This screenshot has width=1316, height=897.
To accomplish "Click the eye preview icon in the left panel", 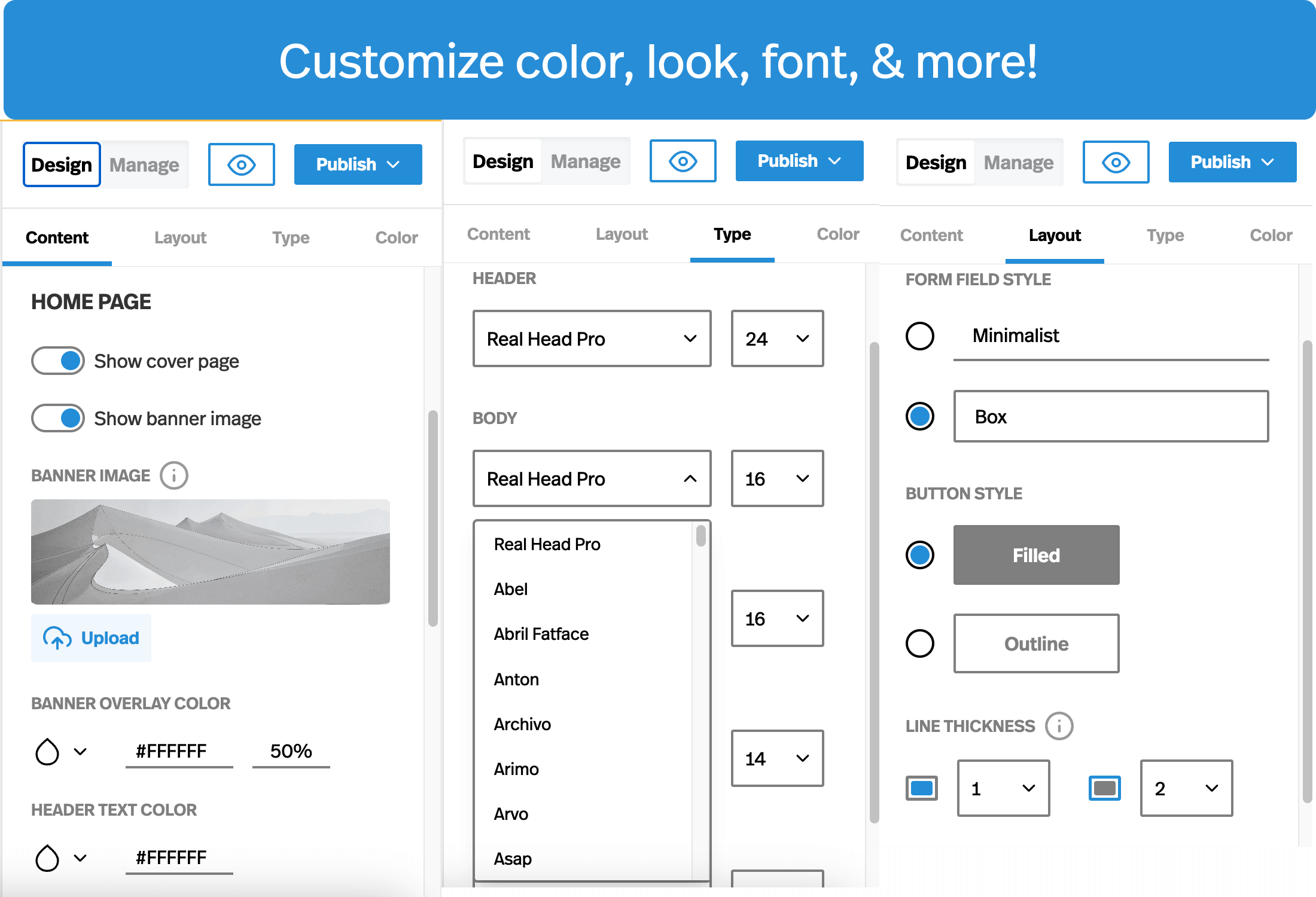I will pyautogui.click(x=241, y=164).
